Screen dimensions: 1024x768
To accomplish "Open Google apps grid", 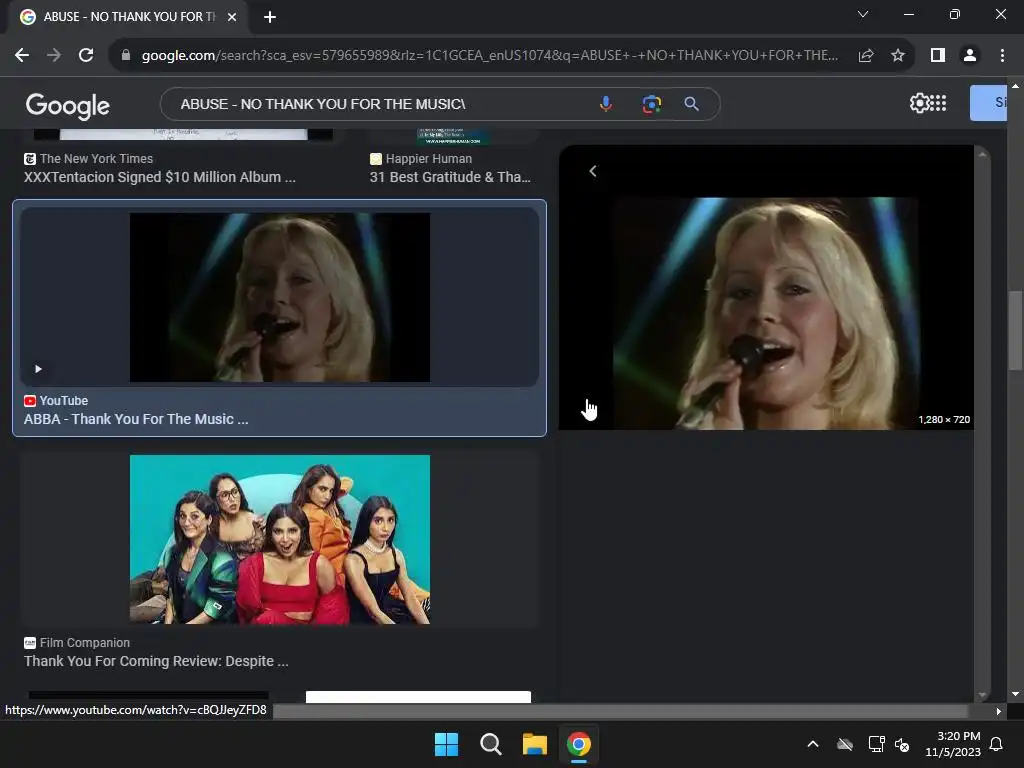I will click(938, 103).
